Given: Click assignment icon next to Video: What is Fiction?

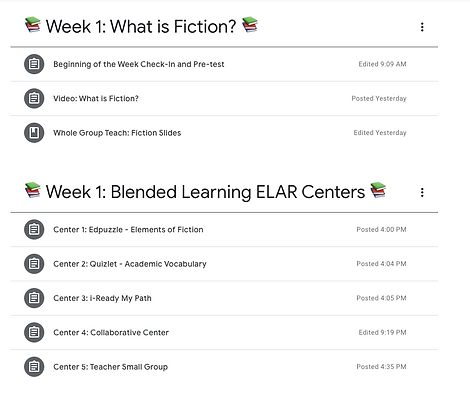Looking at the screenshot, I should [34, 98].
